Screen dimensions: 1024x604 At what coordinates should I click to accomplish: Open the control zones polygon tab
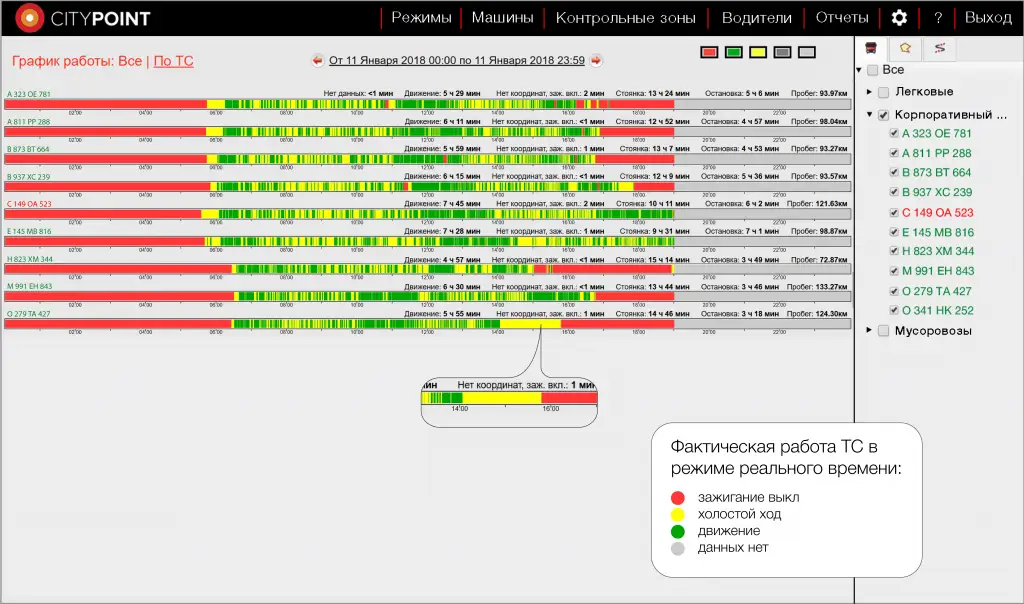pyautogui.click(x=905, y=48)
